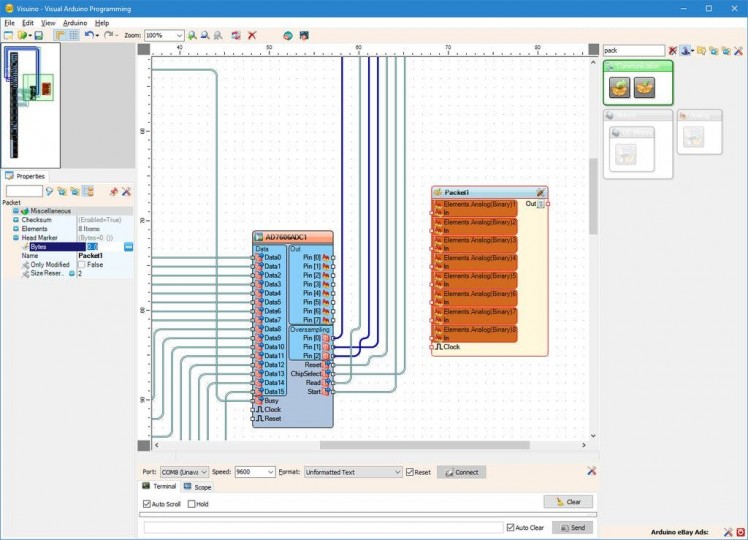Collapse the Head Marker property node
The width and height of the screenshot is (748, 540).
(x=15, y=238)
